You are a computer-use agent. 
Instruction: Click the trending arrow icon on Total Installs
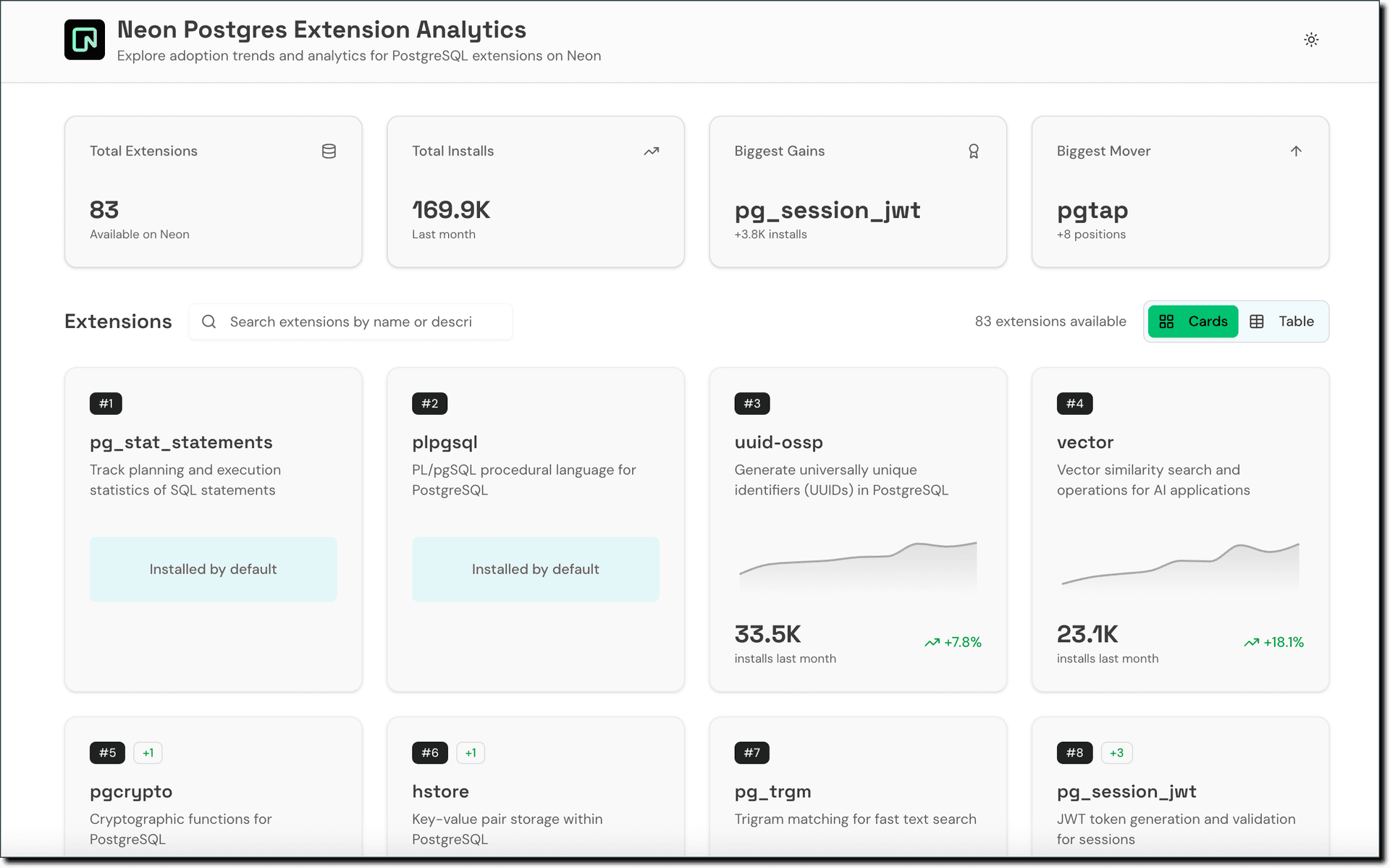click(651, 151)
